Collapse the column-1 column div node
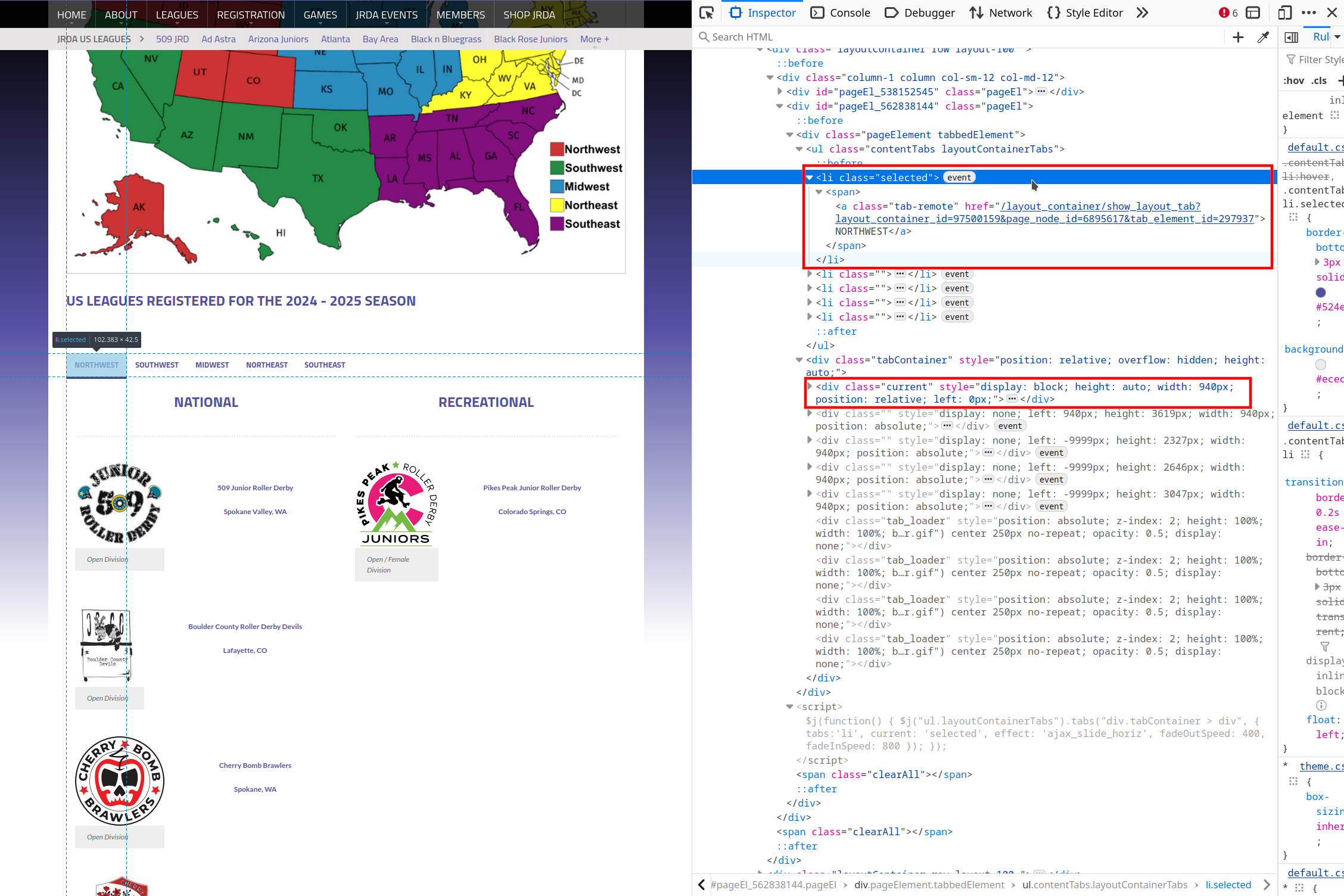1344x896 pixels. [x=770, y=77]
